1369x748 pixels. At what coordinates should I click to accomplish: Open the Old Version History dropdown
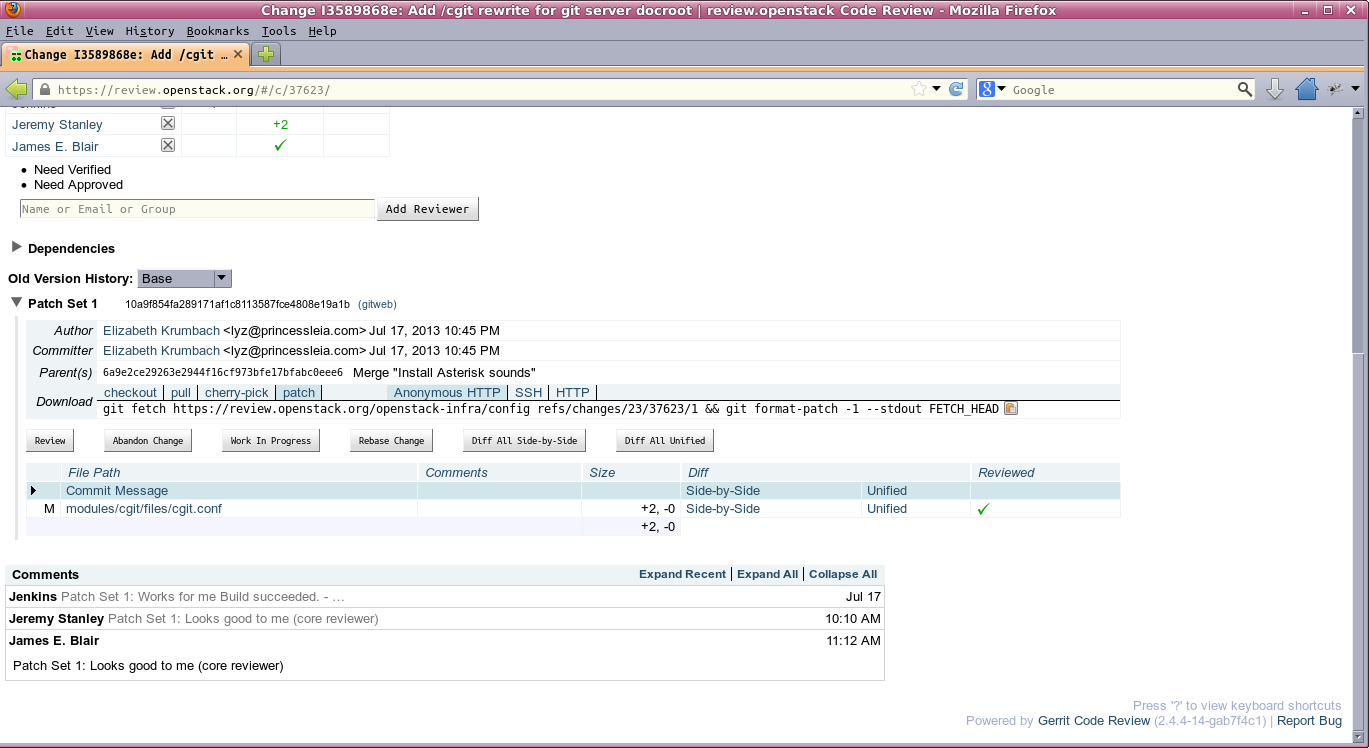click(184, 279)
